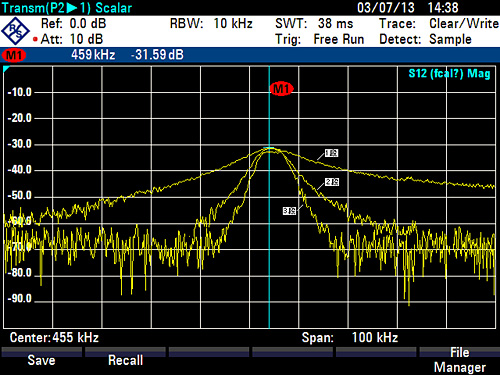Click the M1 marker label on the trace
The width and height of the screenshot is (500, 375).
(282, 89)
